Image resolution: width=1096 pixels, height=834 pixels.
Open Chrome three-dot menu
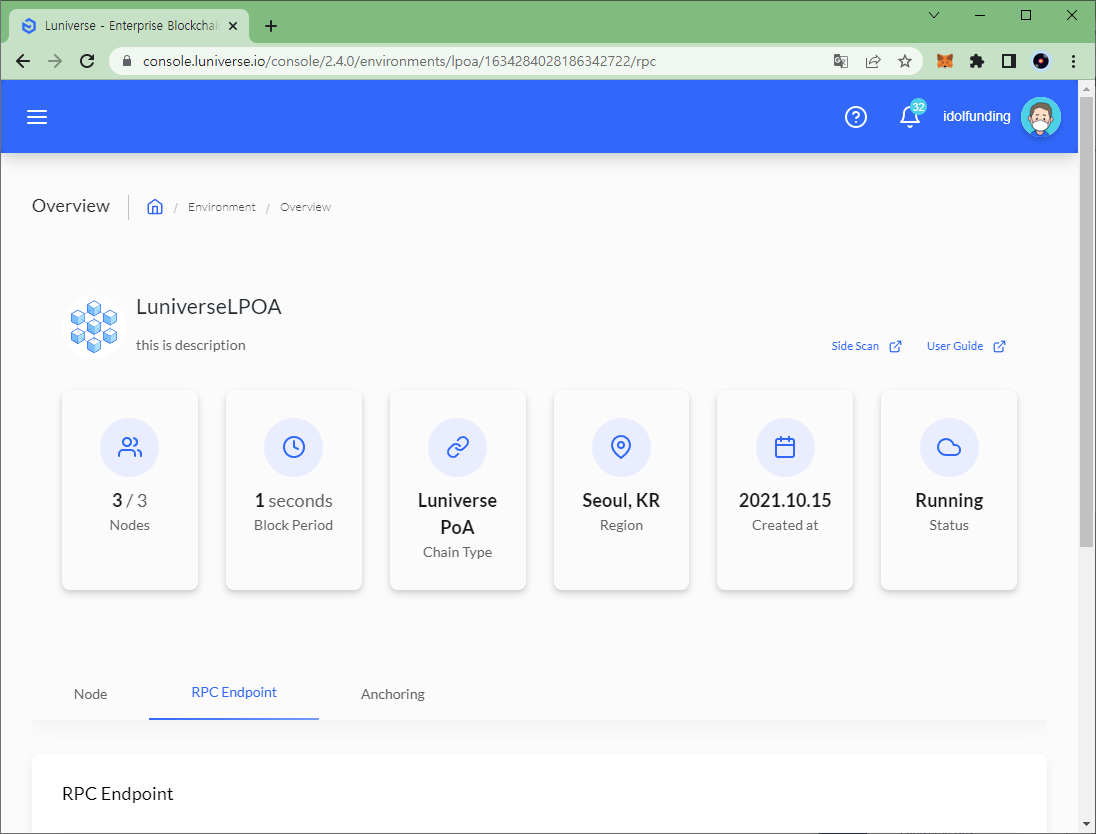[1074, 62]
